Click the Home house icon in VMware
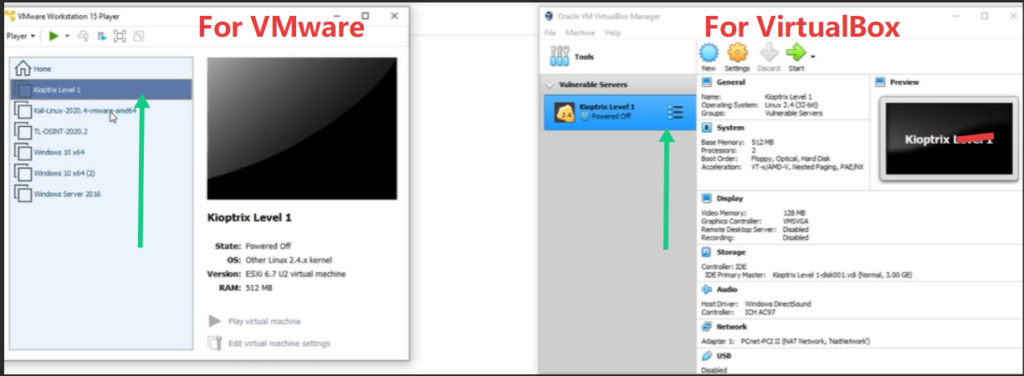Screen dimensions: 1024x376 [23, 68]
